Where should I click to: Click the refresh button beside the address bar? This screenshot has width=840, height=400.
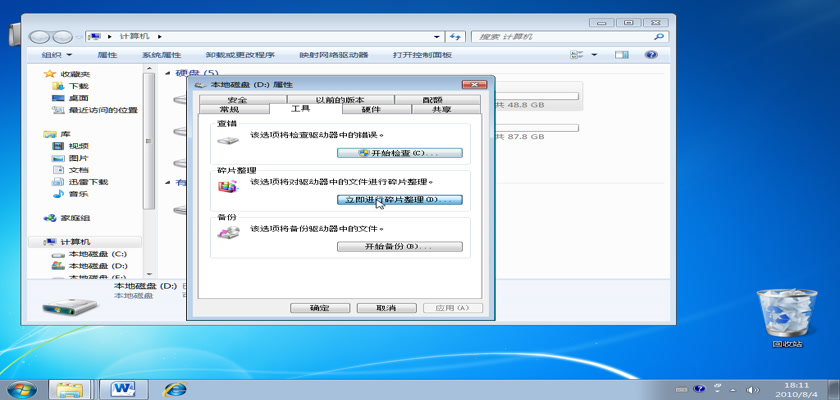pyautogui.click(x=455, y=35)
